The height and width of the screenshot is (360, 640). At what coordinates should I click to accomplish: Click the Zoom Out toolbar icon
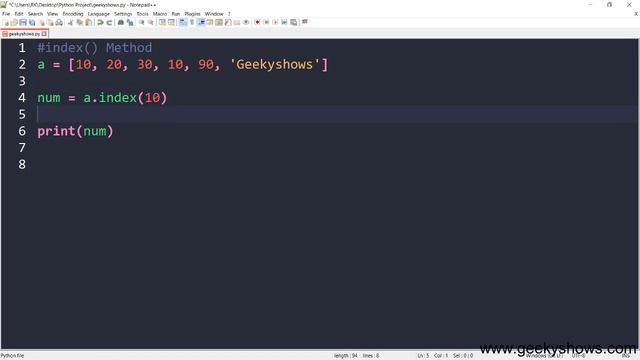pos(150,22)
